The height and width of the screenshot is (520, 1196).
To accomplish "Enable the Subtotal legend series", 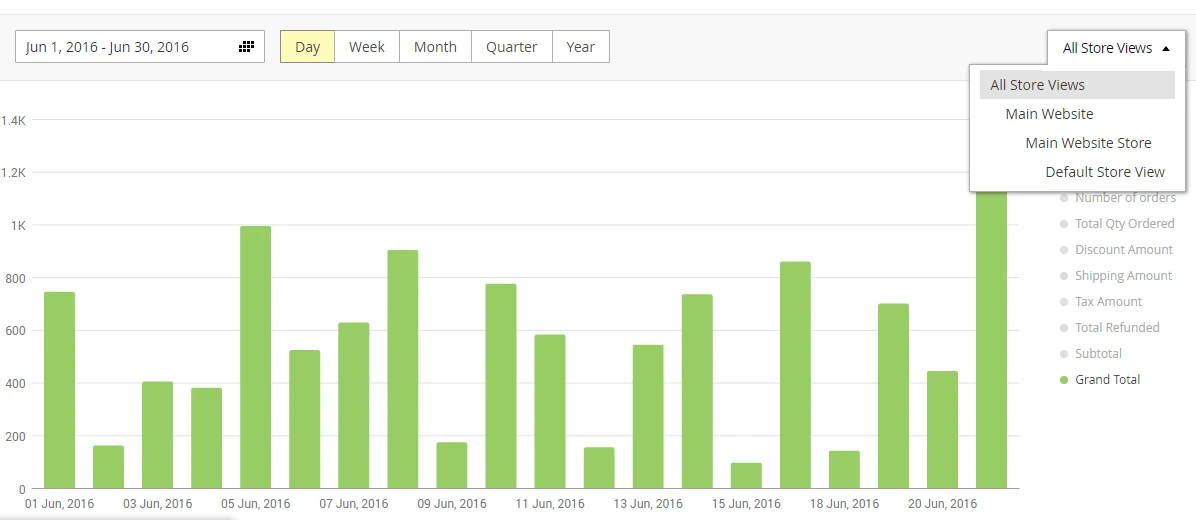I will [1097, 354].
